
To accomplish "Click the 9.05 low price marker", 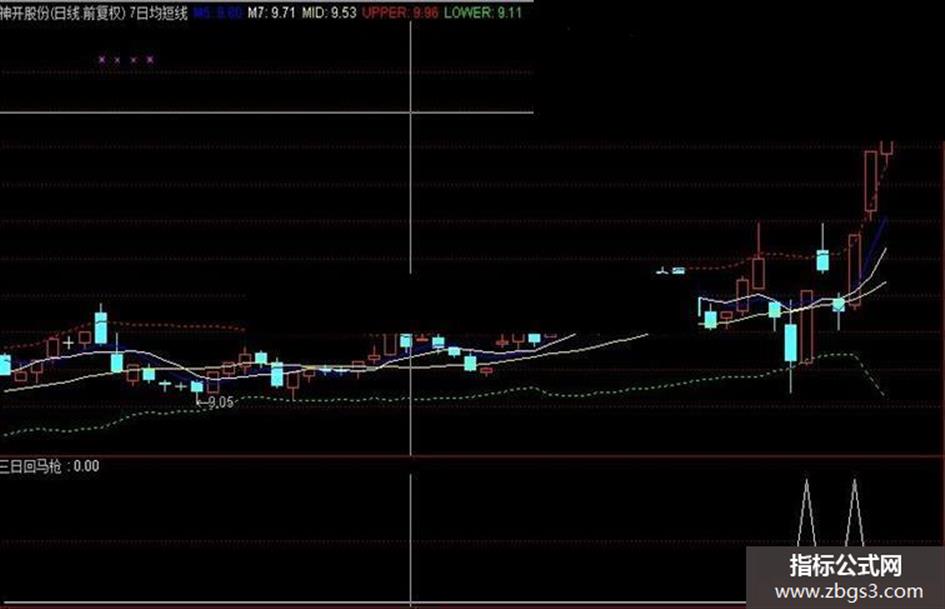I will point(216,402).
